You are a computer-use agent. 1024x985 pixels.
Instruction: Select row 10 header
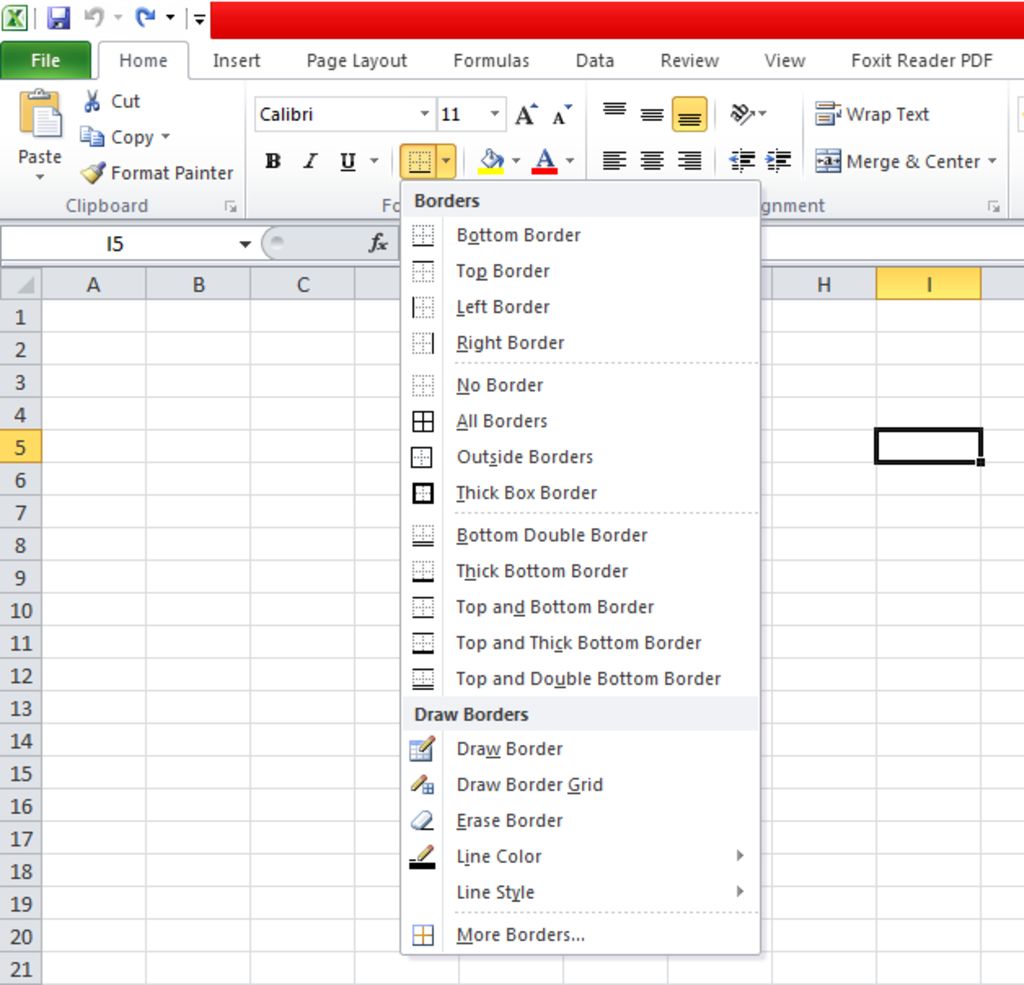21,611
